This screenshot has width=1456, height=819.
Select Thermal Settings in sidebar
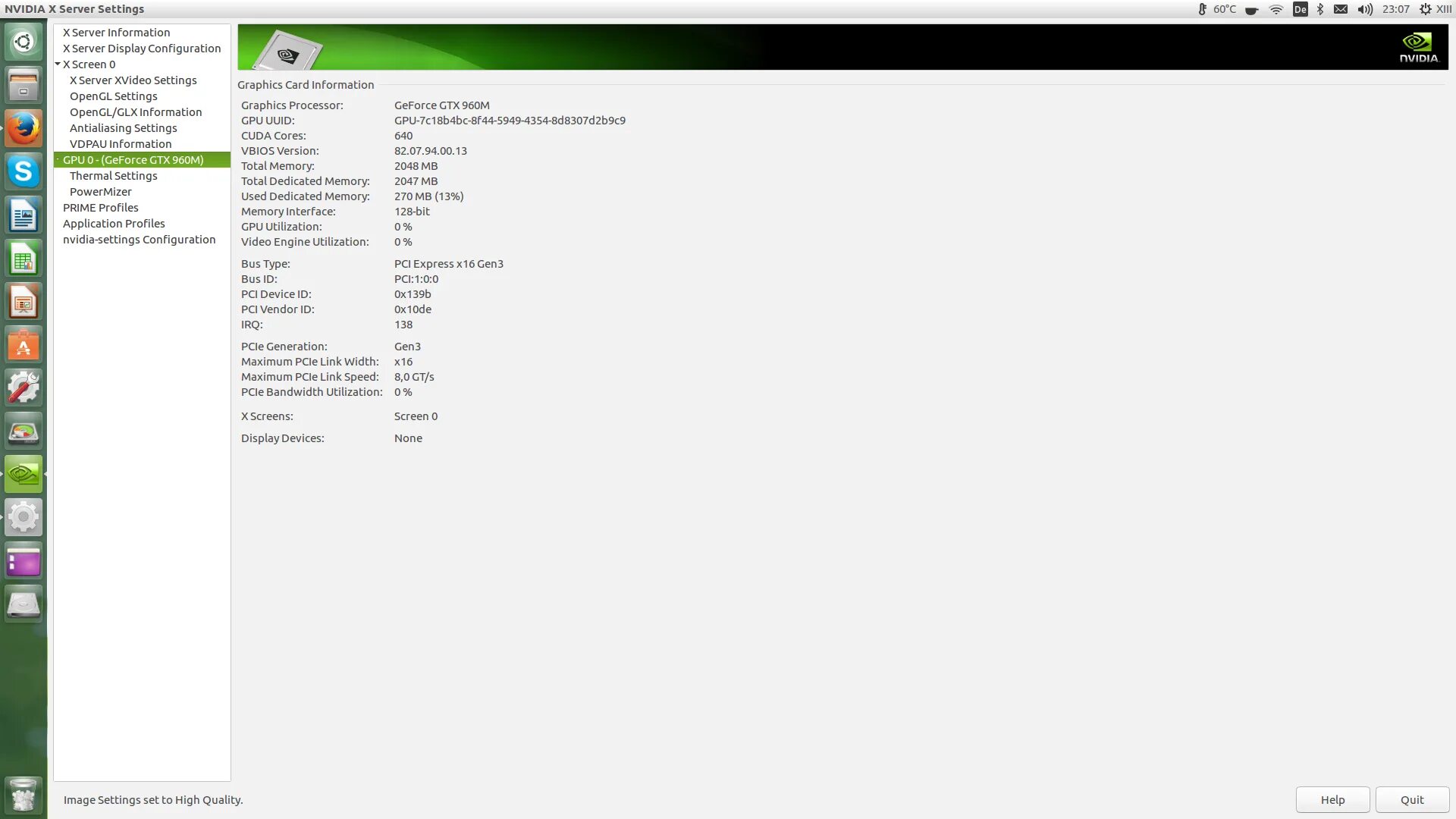(x=113, y=176)
